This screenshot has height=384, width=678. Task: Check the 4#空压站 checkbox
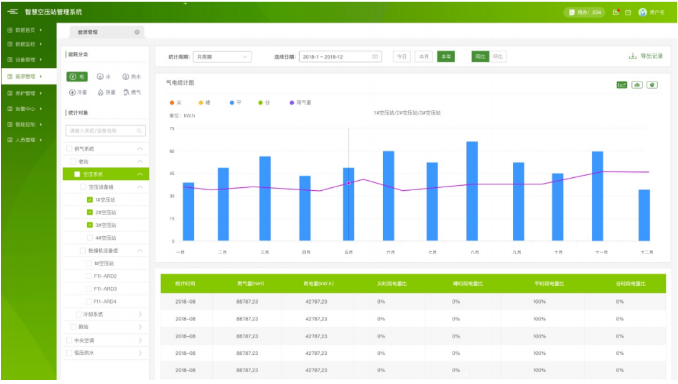point(90,237)
